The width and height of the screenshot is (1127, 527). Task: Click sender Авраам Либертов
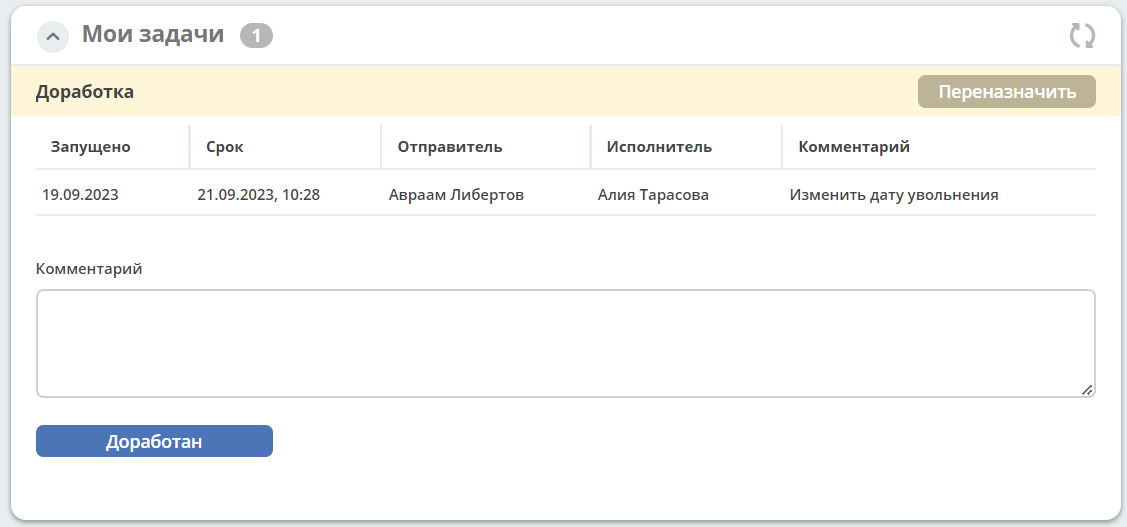click(x=456, y=195)
